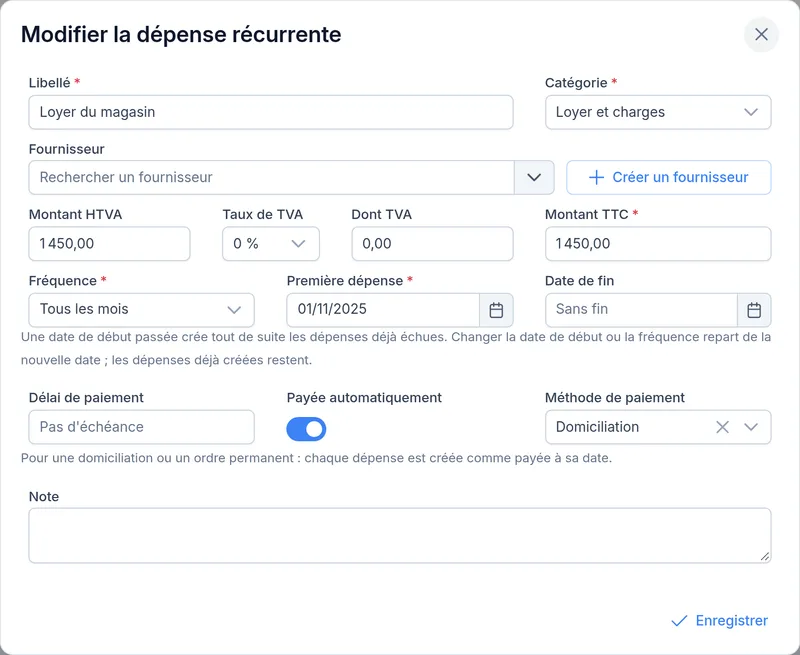Click the Note textarea resize handle
Image resolution: width=800 pixels, height=655 pixels.
point(765,557)
